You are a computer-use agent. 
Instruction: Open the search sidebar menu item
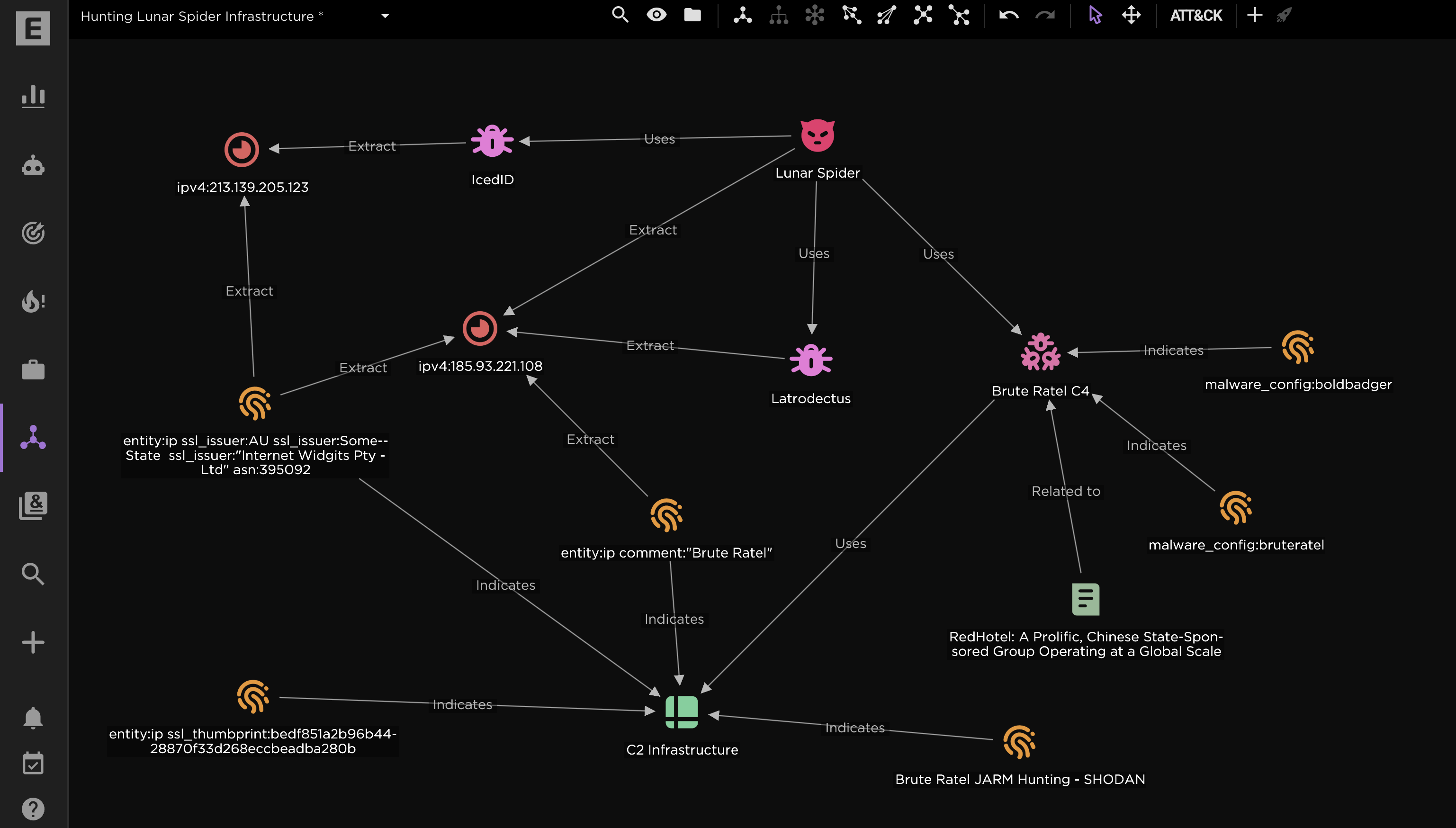tap(33, 574)
